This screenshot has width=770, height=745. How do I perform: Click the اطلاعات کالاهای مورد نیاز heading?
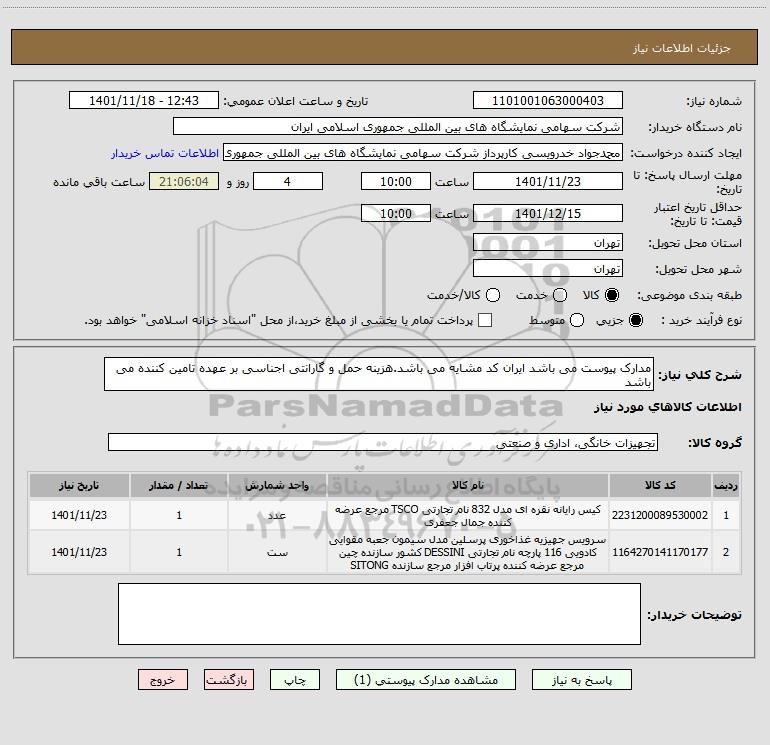(668, 407)
